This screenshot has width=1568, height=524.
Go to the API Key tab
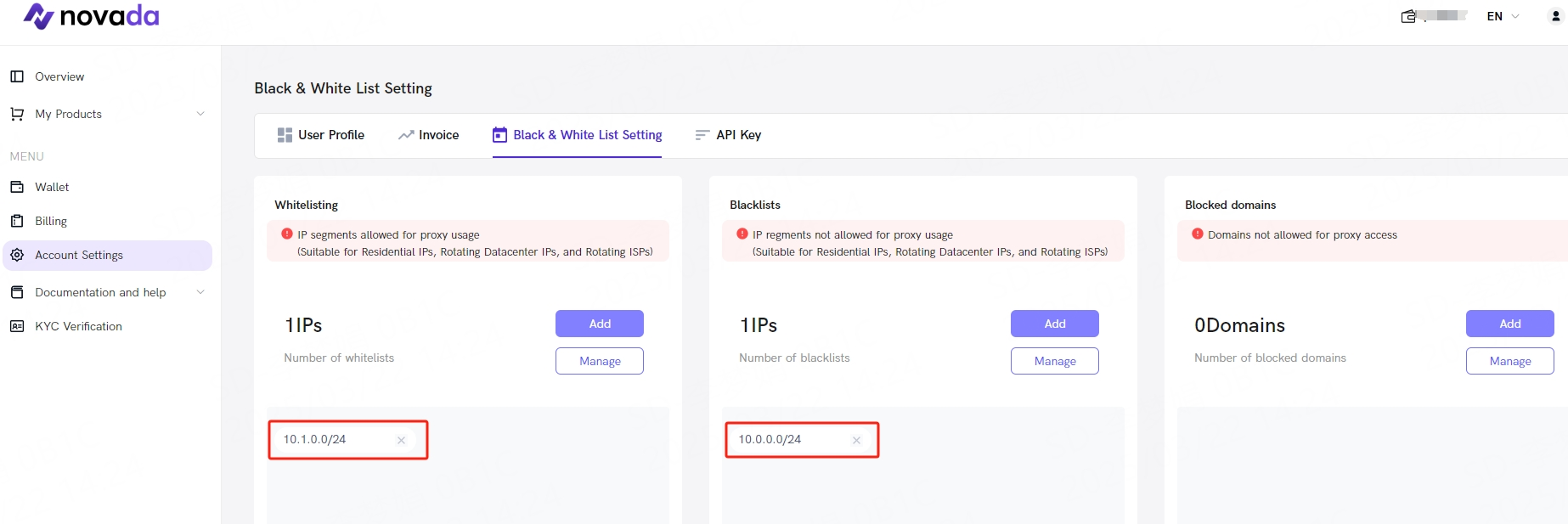point(728,135)
